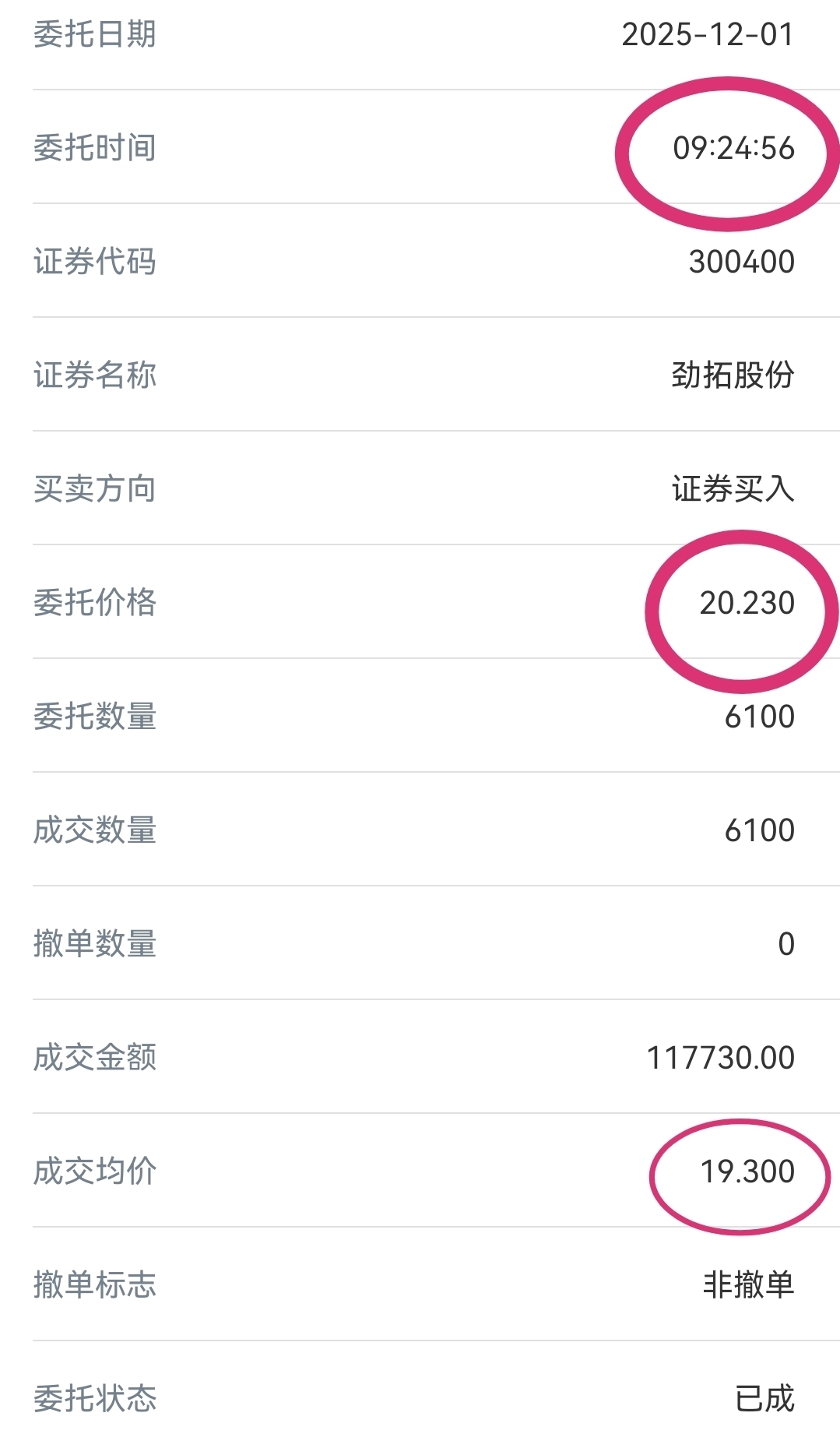
Task: Tap the 成交数量 value 6100
Action: tap(759, 830)
